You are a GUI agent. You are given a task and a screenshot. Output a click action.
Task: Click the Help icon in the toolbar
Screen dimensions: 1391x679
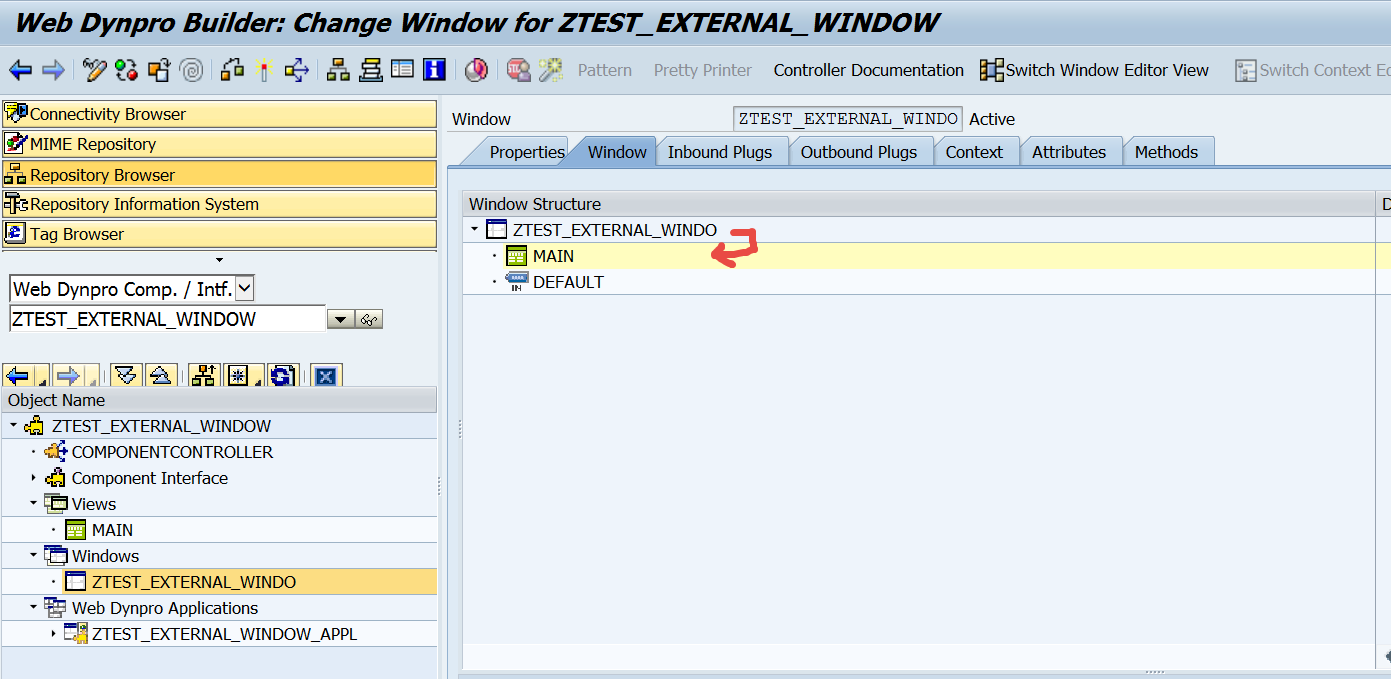click(435, 70)
